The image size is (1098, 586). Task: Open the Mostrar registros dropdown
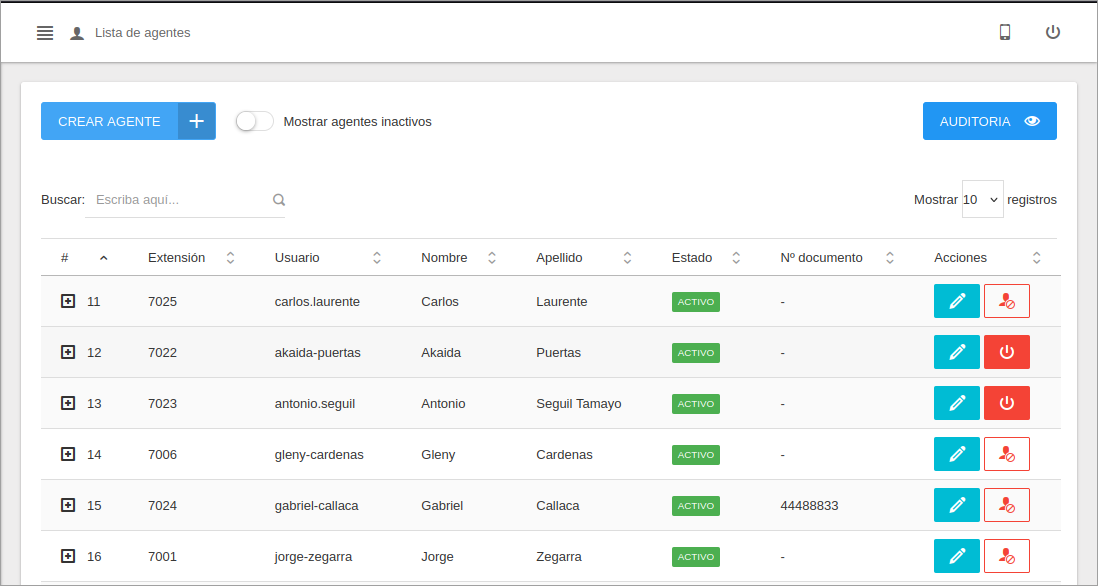(982, 199)
